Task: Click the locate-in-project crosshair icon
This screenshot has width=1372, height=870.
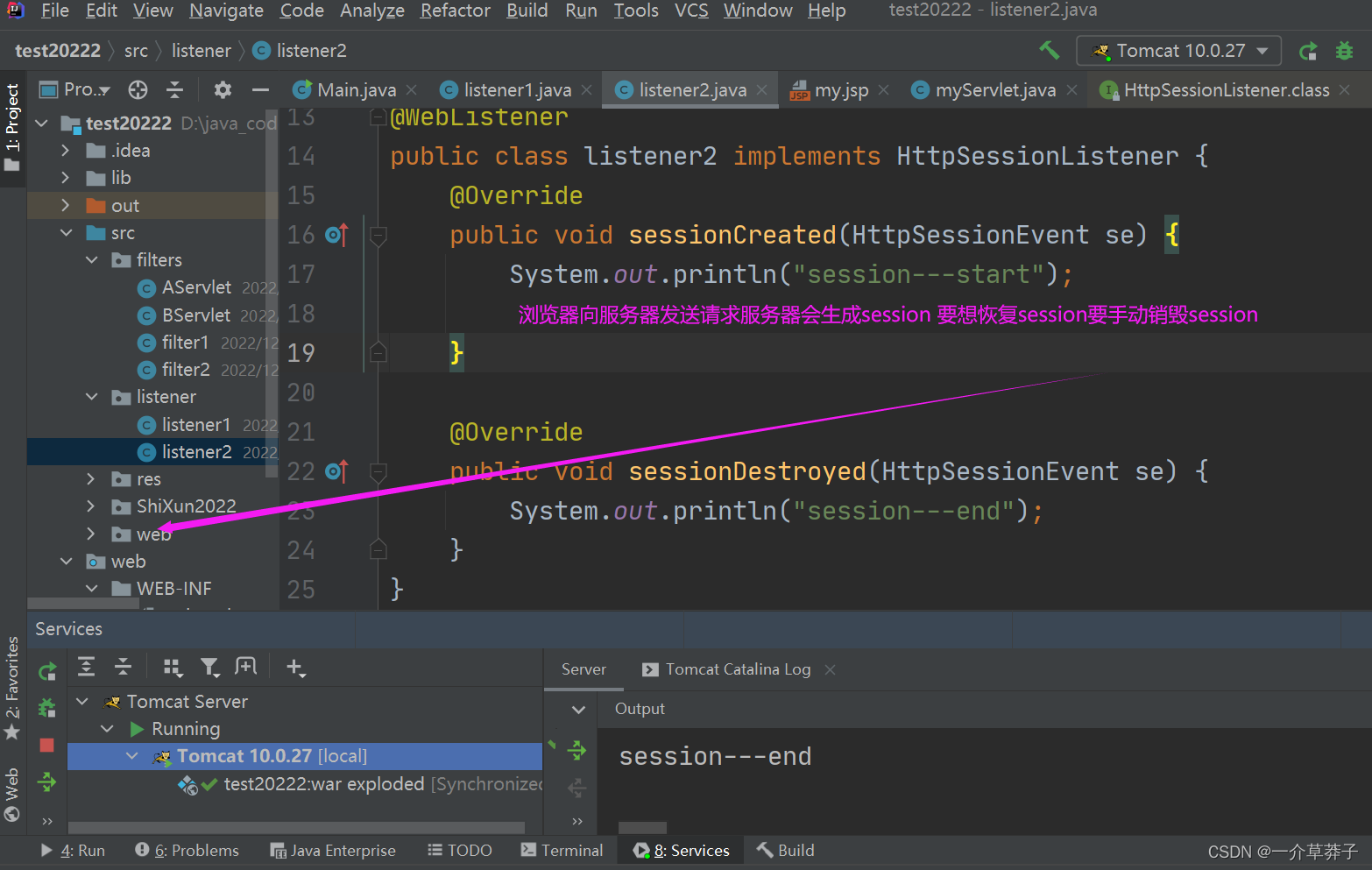Action: click(x=138, y=89)
